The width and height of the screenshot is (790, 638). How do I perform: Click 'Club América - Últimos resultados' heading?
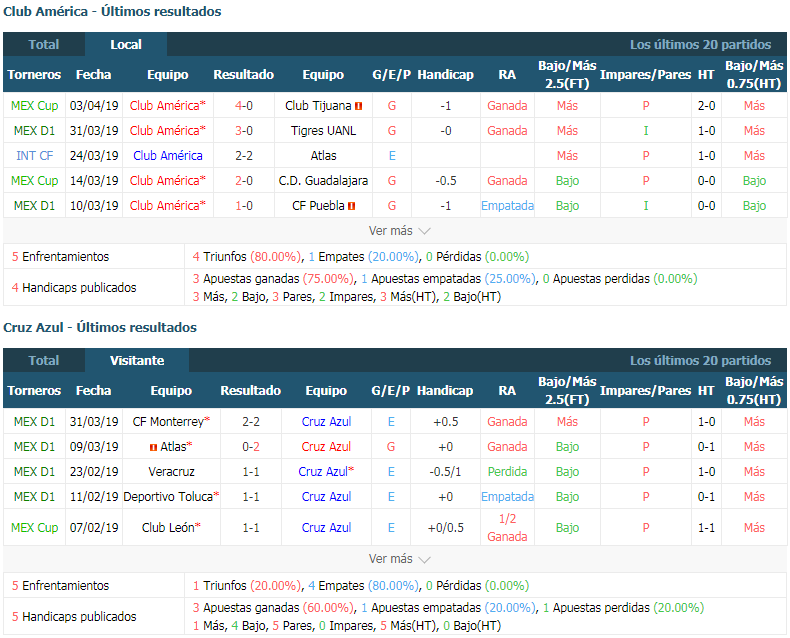tap(112, 12)
